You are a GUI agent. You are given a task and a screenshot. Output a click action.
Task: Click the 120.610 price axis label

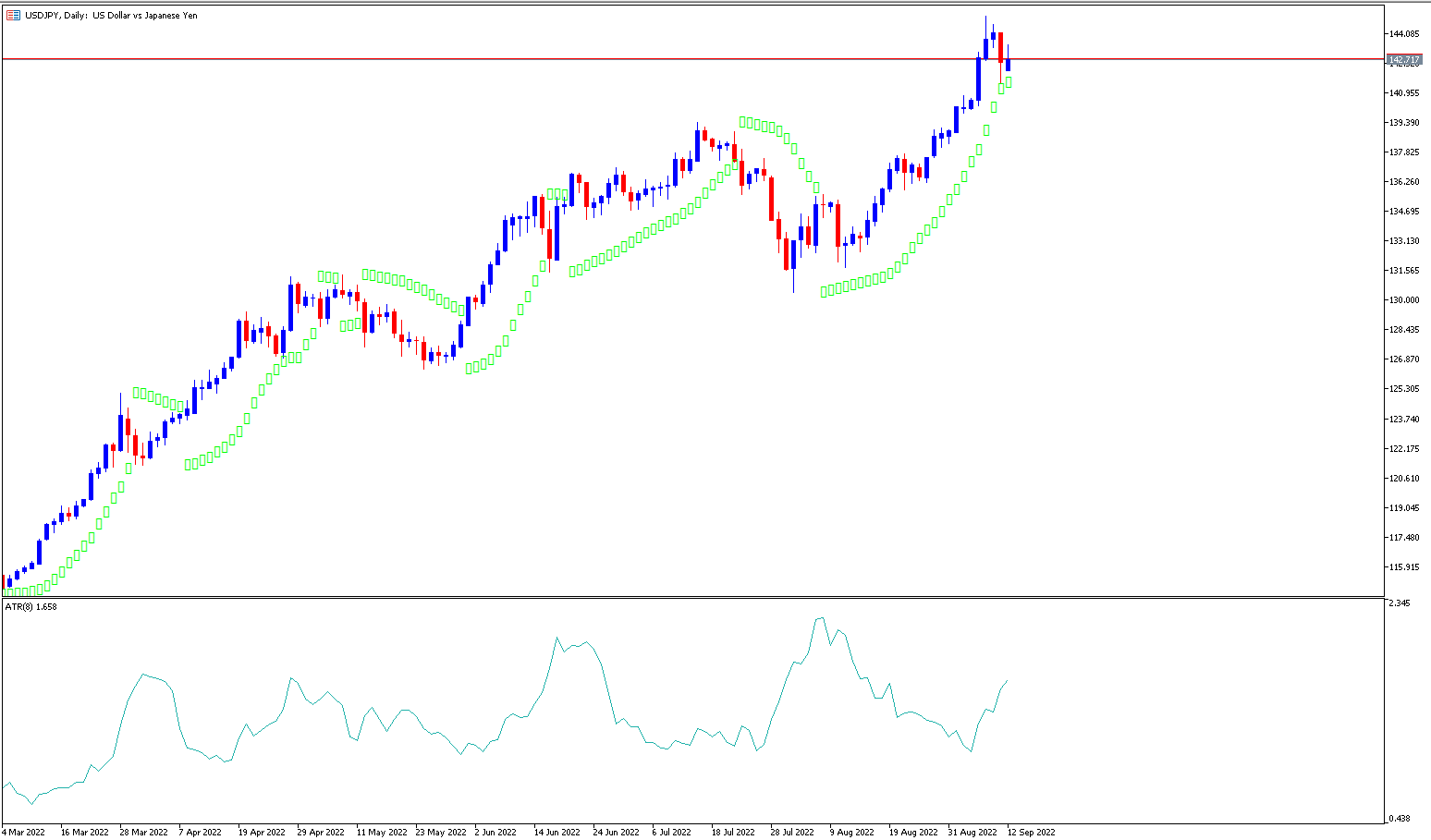pos(1404,479)
